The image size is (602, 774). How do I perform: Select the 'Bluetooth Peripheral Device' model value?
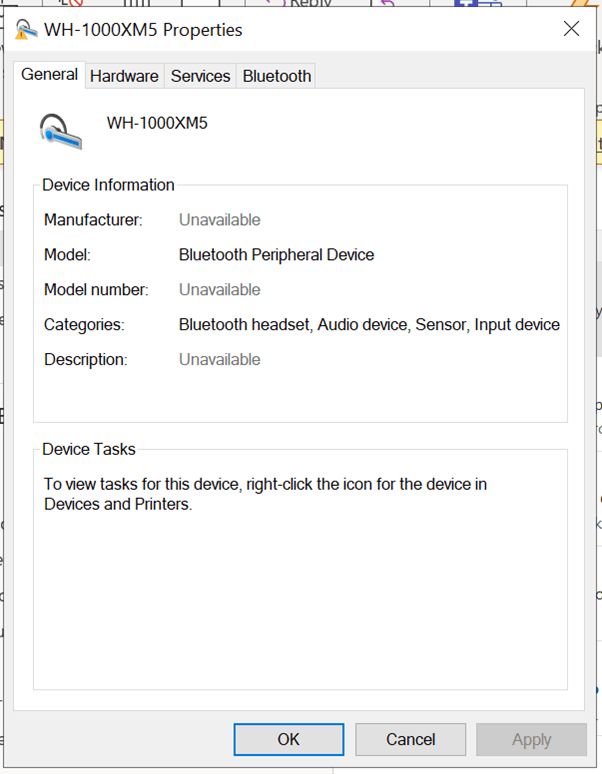[276, 255]
